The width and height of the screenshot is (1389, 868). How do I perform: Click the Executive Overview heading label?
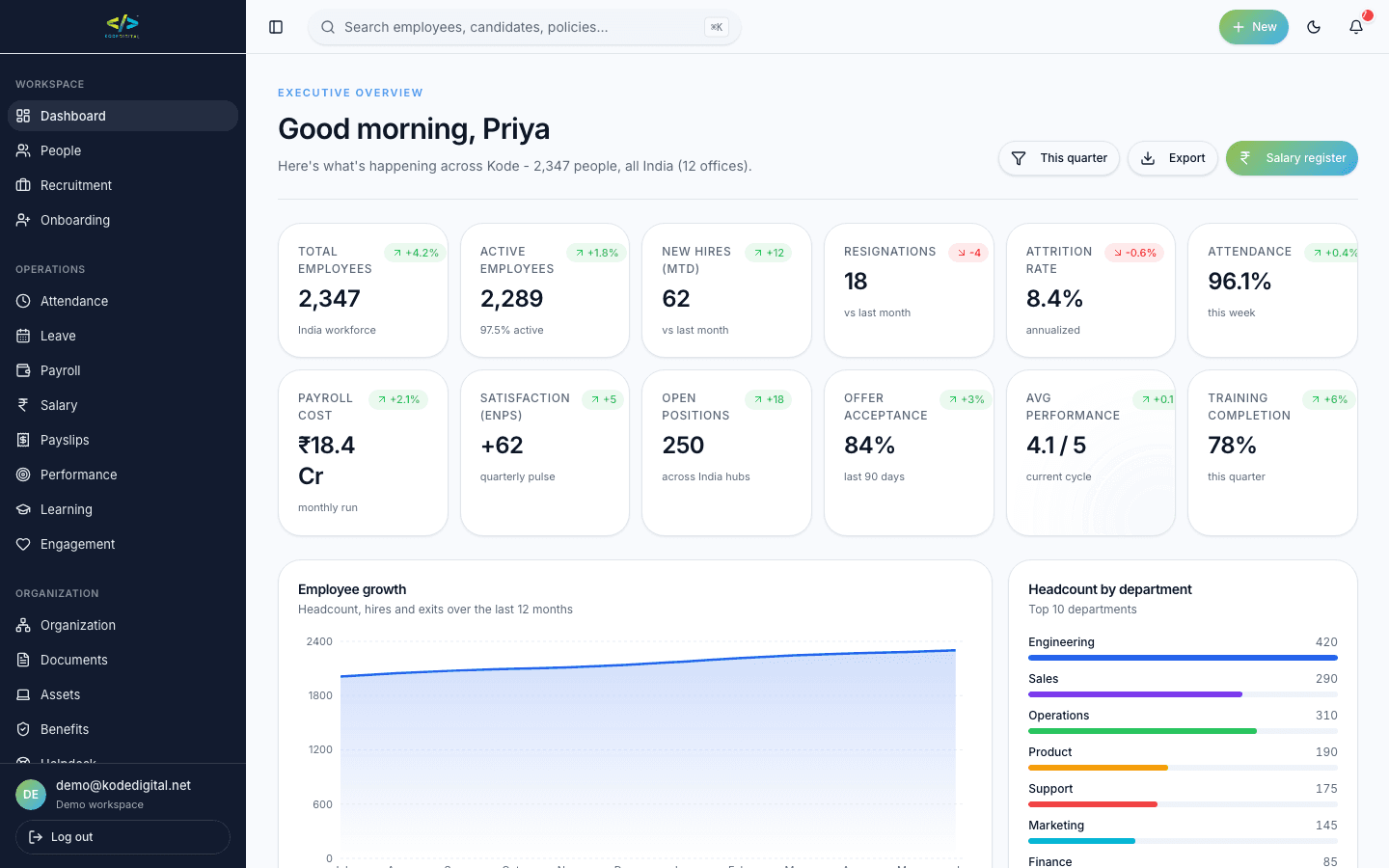(350, 93)
